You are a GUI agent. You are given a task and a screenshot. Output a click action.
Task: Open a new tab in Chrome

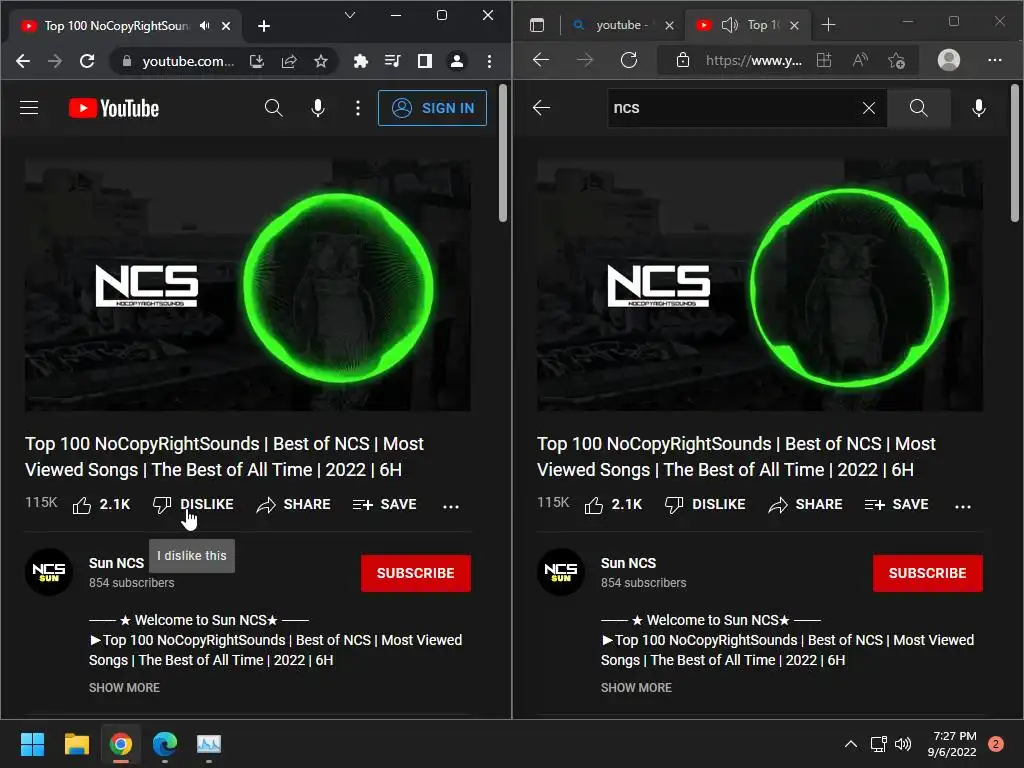click(x=264, y=25)
